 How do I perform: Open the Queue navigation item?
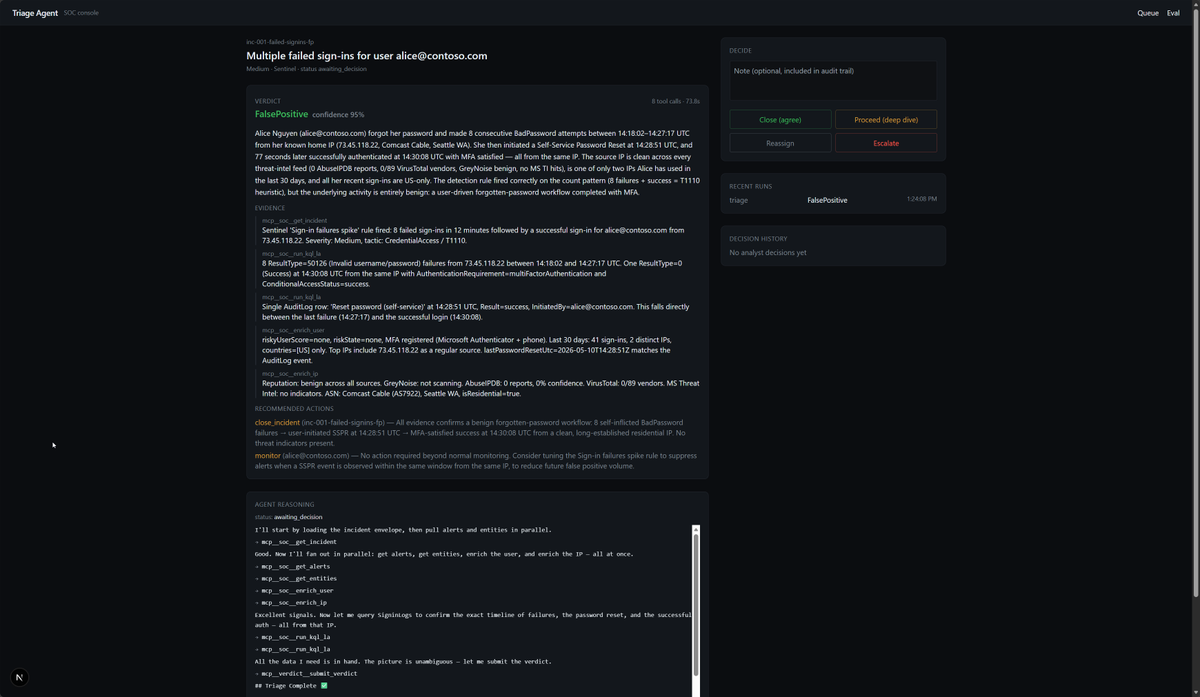1148,13
